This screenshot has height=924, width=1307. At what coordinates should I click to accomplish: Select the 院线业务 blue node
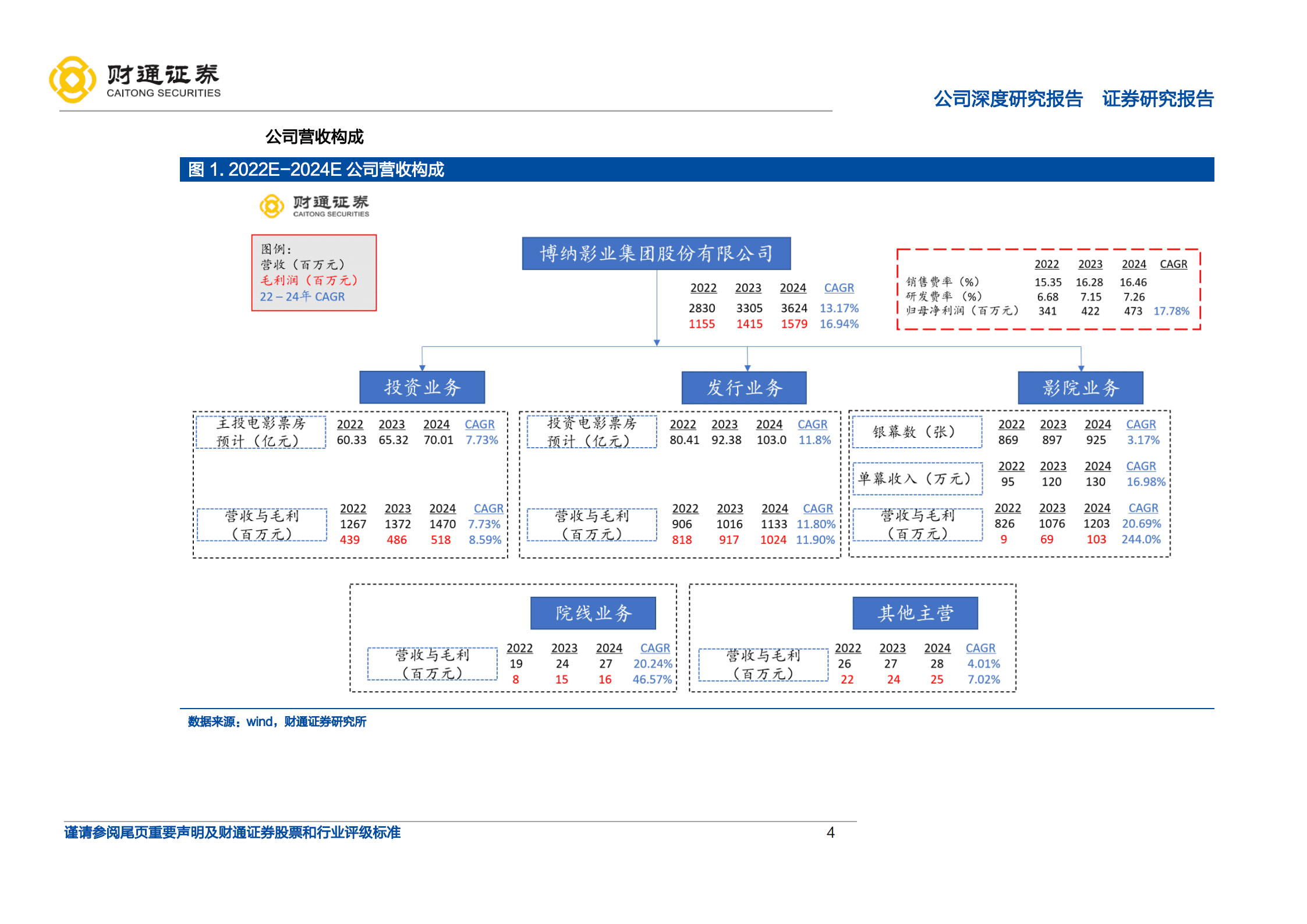(594, 613)
